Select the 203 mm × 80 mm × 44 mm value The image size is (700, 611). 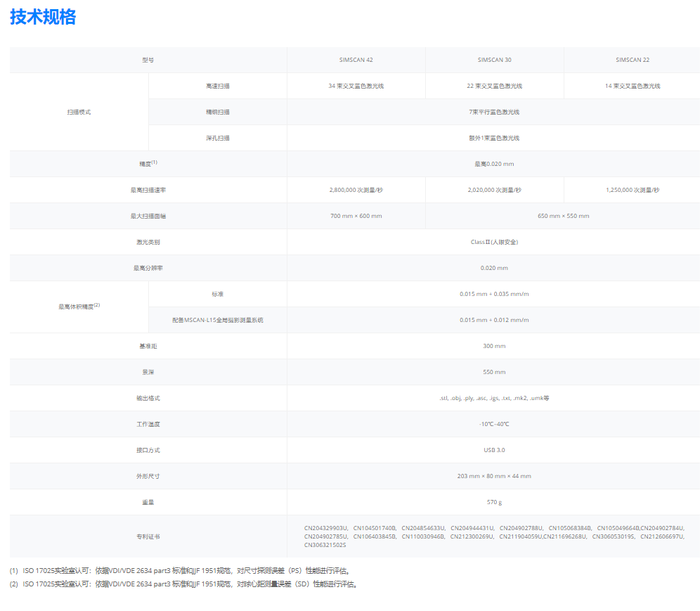coord(494,476)
